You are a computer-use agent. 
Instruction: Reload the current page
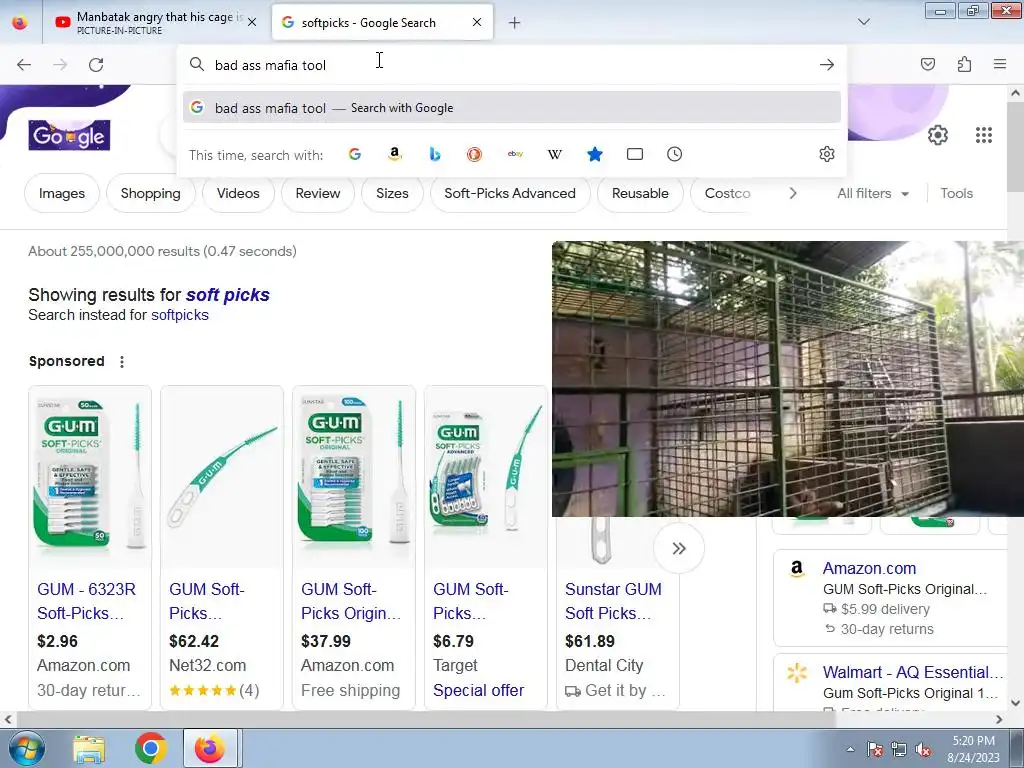click(96, 65)
